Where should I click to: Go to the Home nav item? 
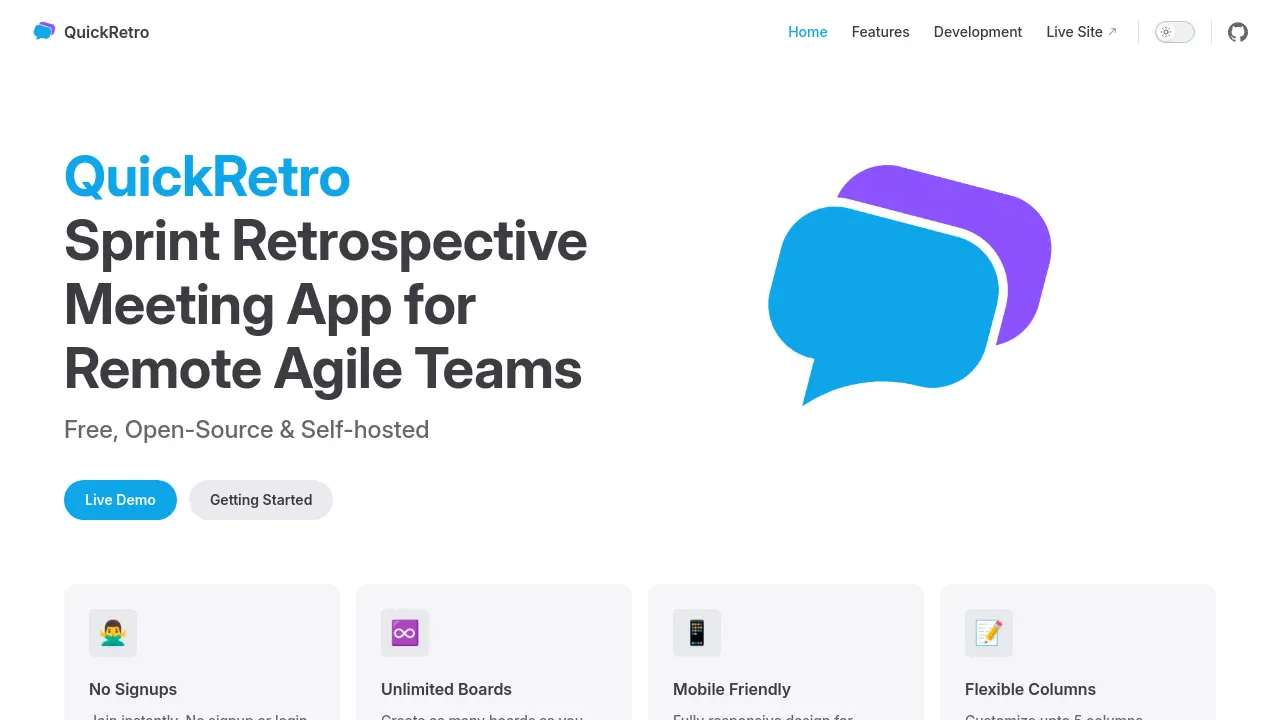pos(808,32)
